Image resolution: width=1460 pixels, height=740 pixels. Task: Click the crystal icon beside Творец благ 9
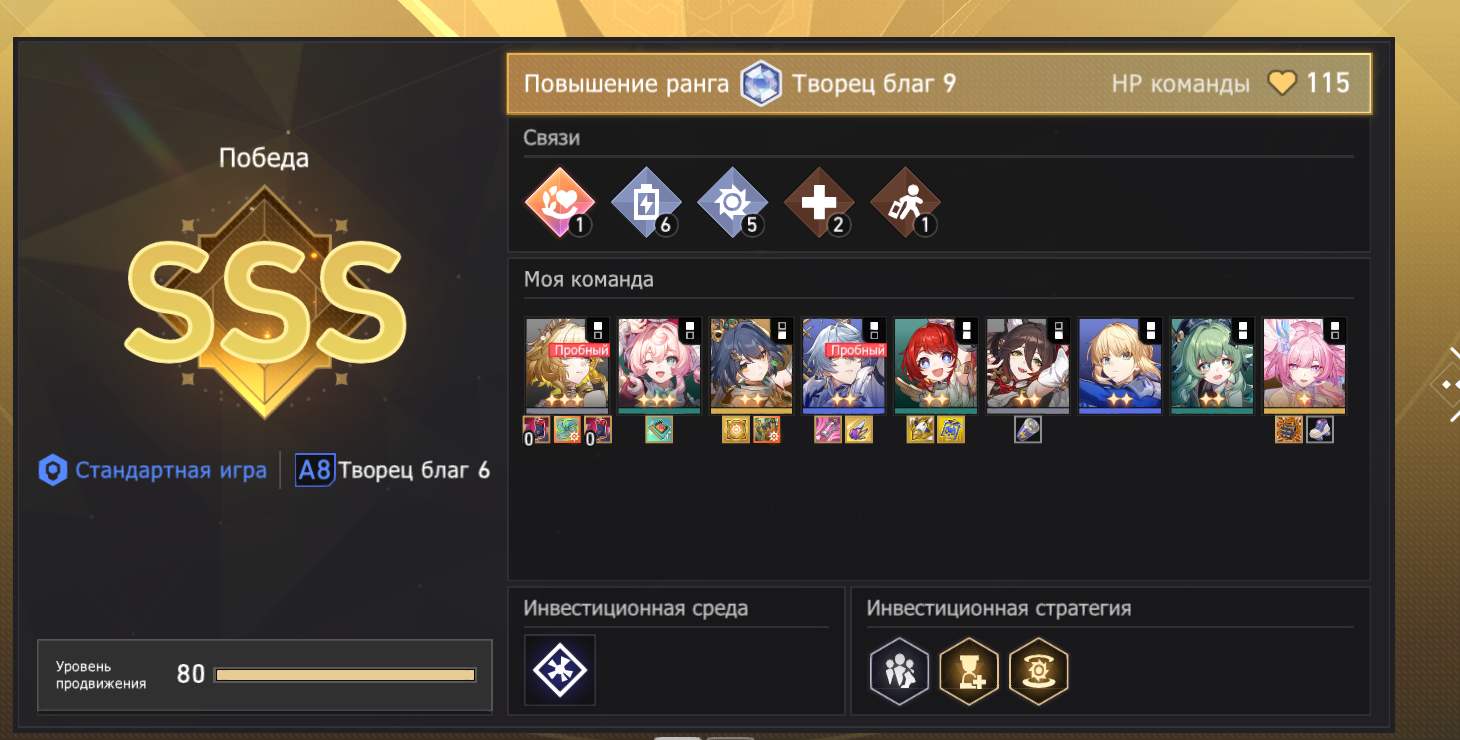click(761, 84)
